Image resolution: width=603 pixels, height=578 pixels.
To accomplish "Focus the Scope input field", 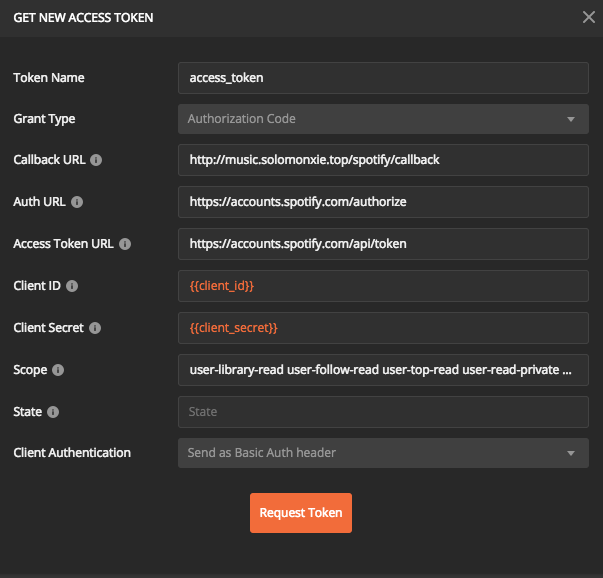I will [x=383, y=370].
